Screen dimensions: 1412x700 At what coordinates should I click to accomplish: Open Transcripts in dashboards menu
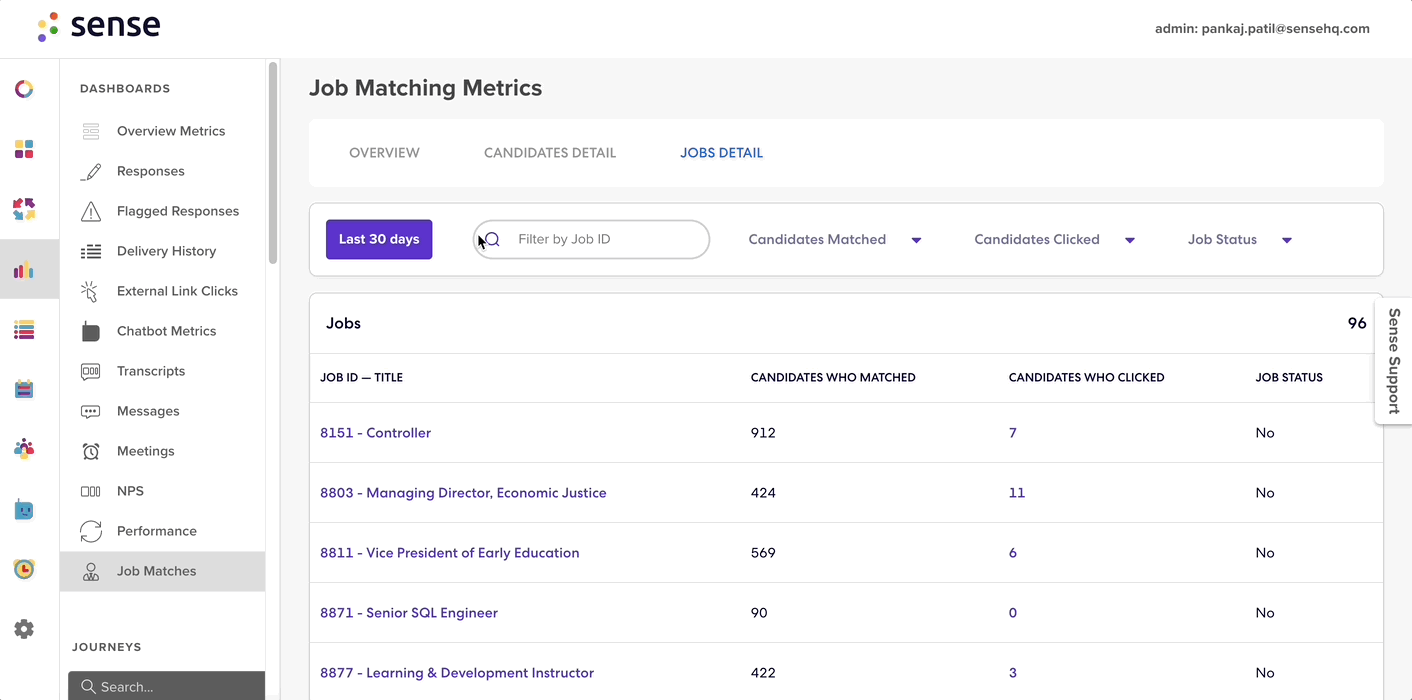(151, 371)
